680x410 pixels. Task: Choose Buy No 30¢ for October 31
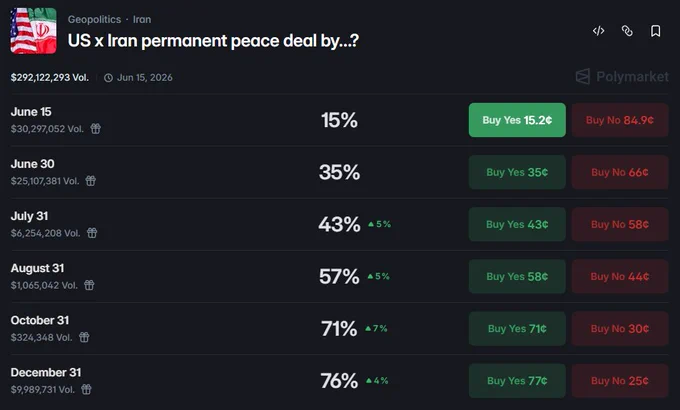click(x=620, y=328)
